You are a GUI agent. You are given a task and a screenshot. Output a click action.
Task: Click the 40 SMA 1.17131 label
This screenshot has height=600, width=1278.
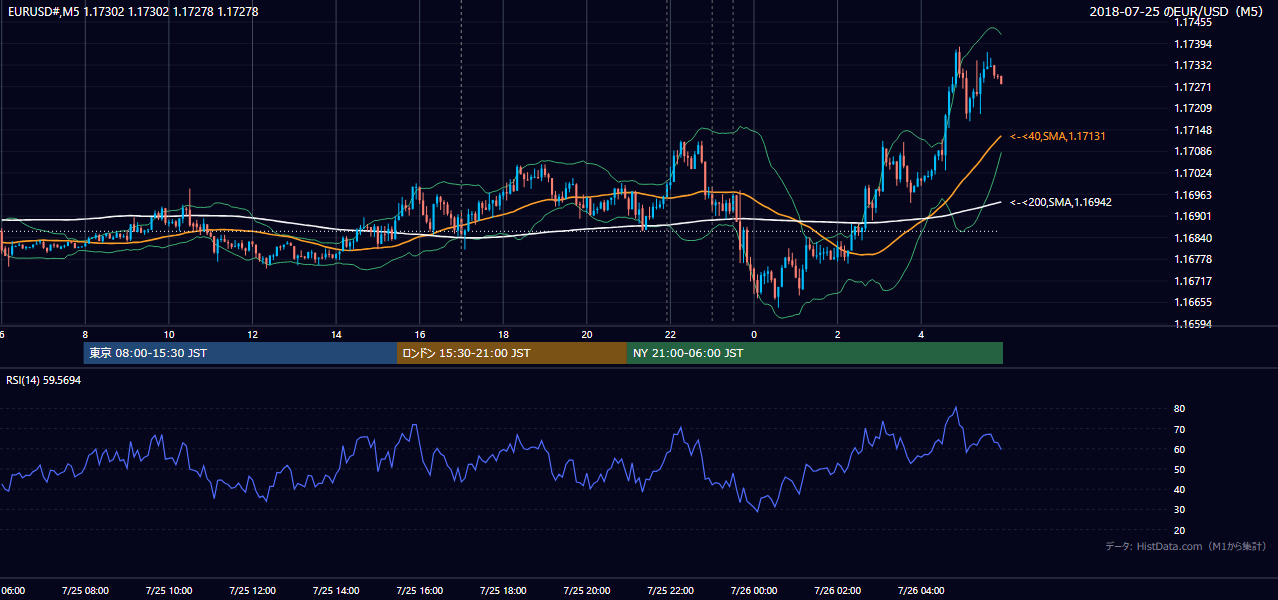click(x=1057, y=136)
